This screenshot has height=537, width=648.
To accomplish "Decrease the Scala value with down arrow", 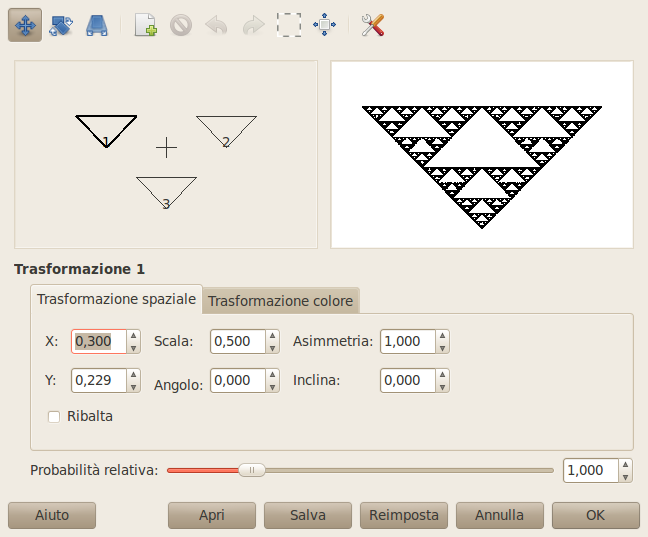I will 271,347.
